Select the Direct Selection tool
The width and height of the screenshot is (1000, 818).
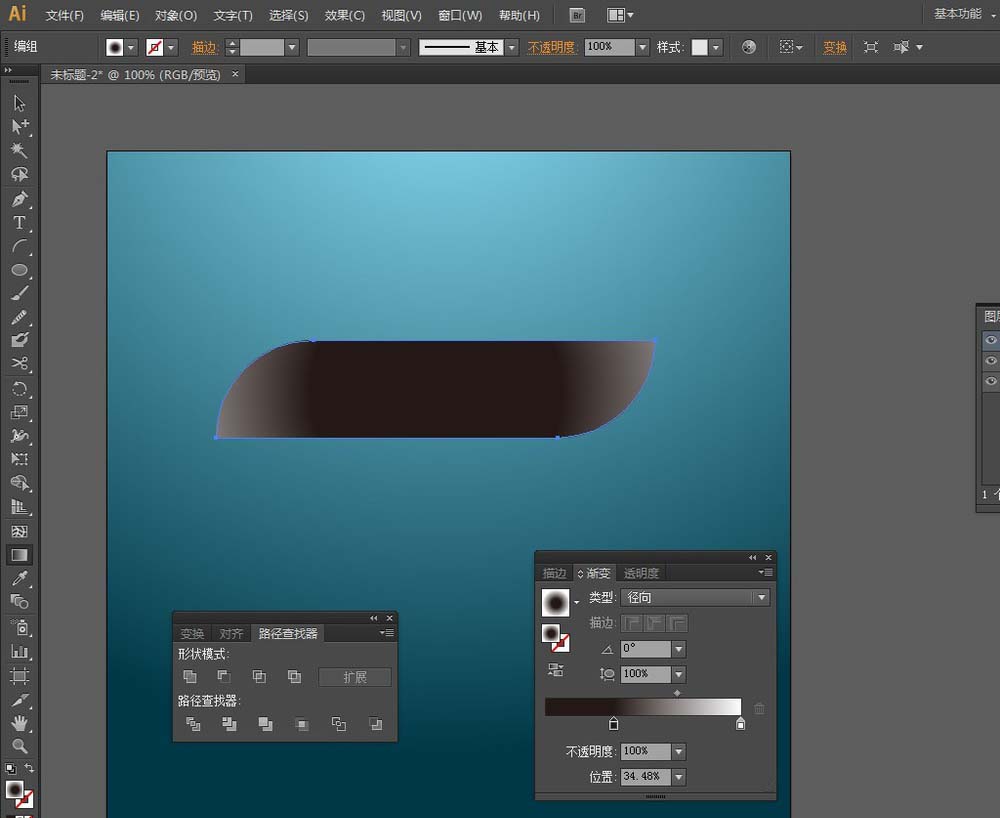[x=19, y=126]
